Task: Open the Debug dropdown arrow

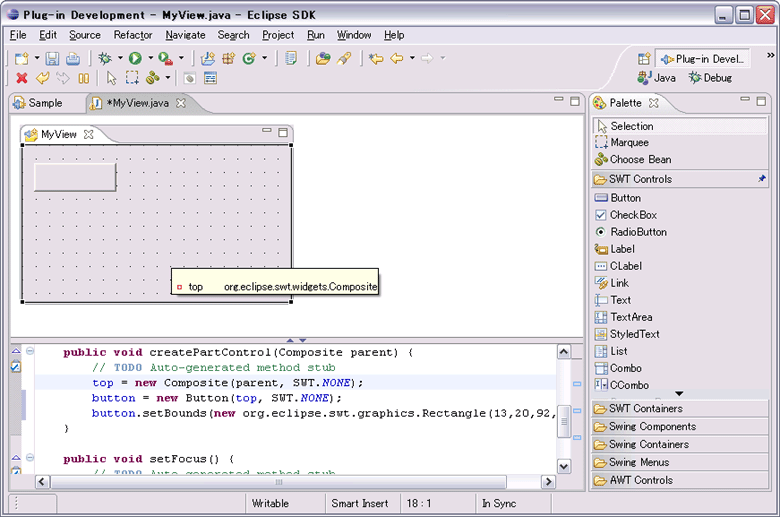Action: tap(120, 58)
